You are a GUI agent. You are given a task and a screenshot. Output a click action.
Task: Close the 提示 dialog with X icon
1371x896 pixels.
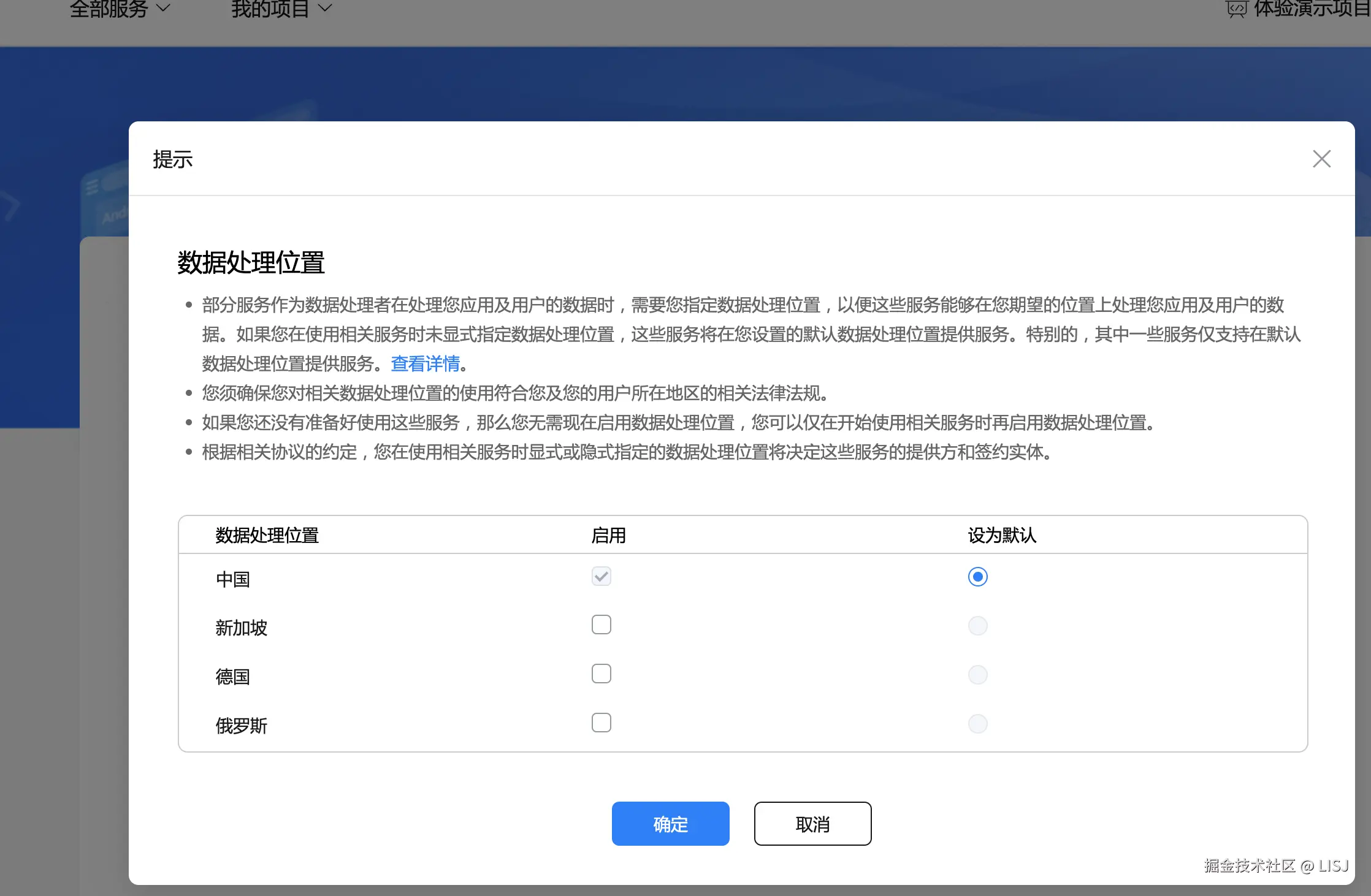(1321, 159)
